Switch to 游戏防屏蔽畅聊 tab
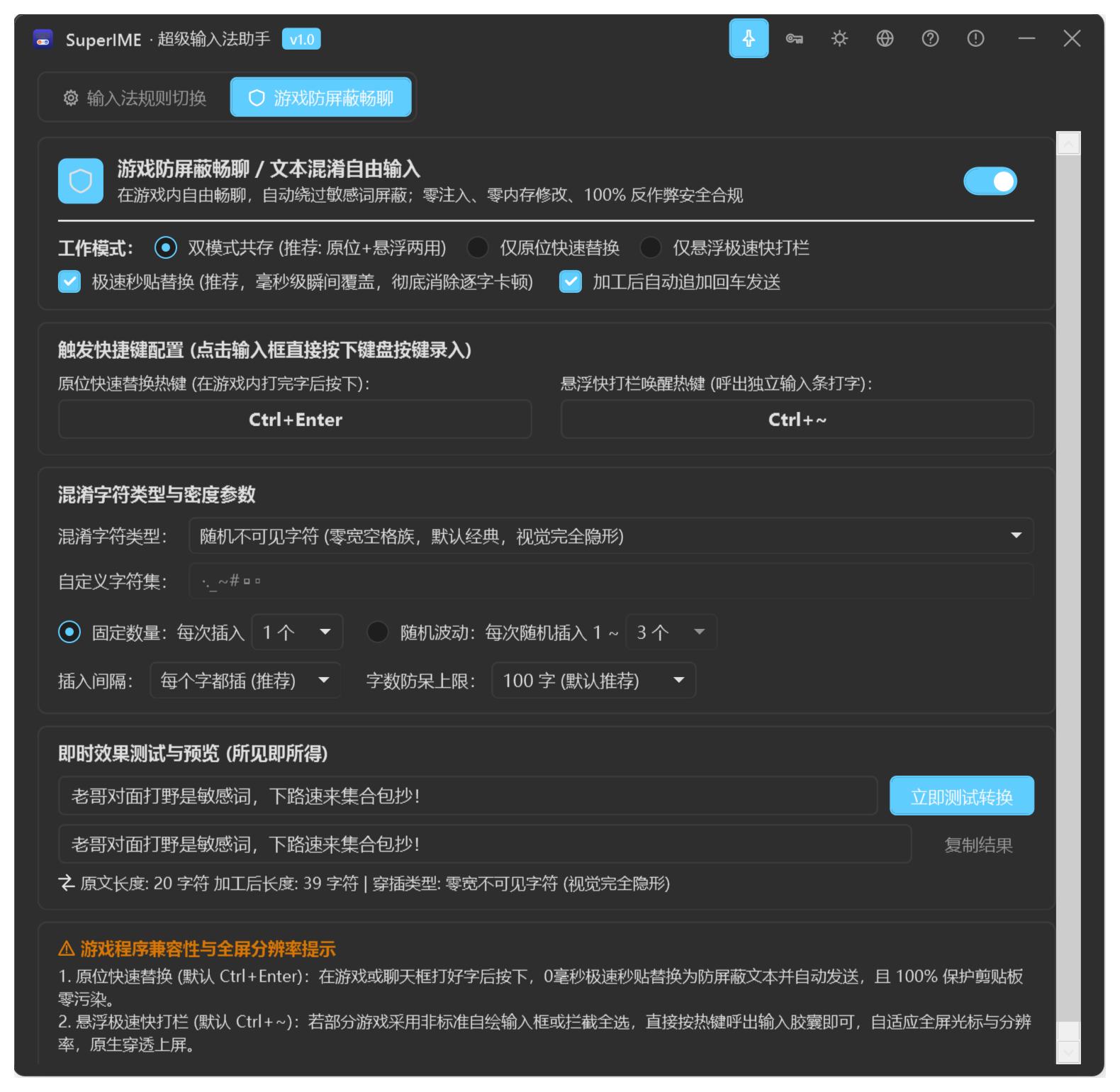 click(x=321, y=98)
